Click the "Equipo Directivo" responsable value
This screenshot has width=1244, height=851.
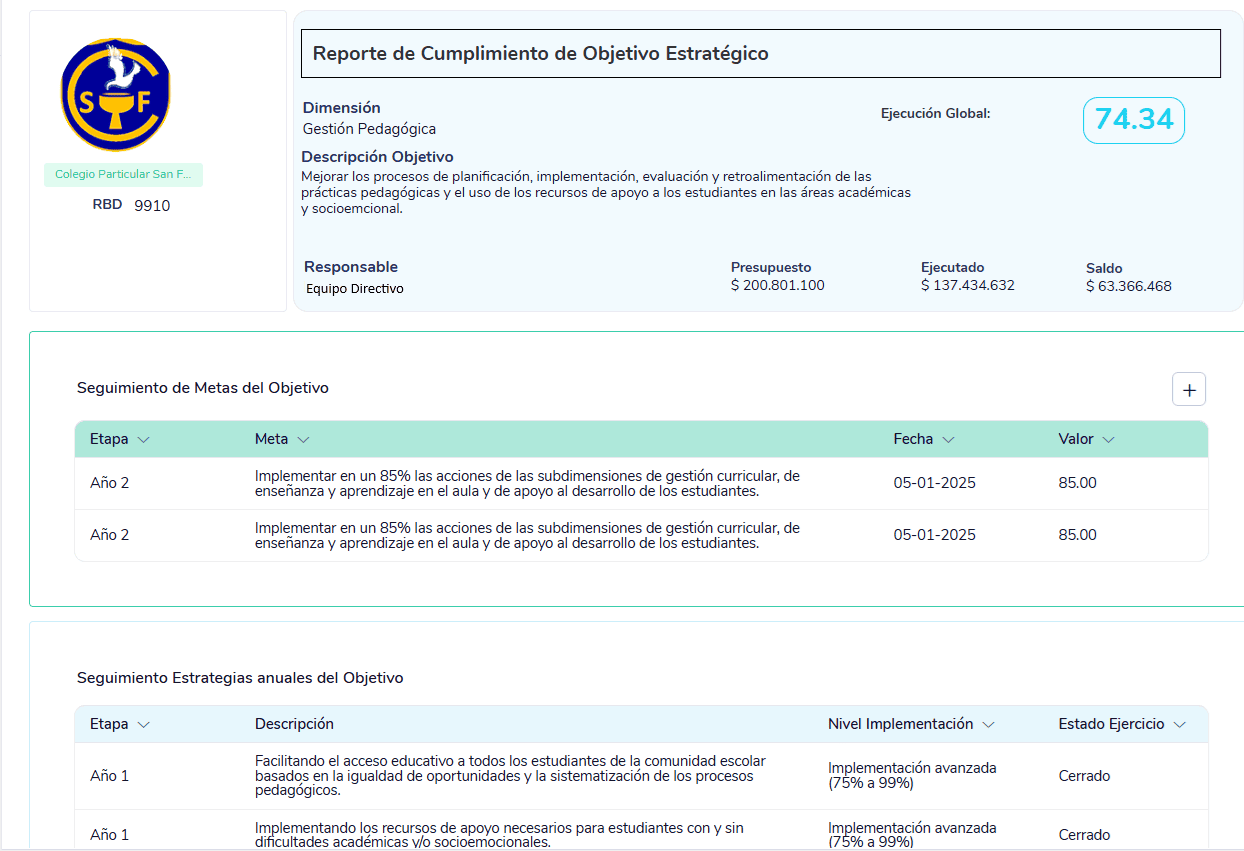pyautogui.click(x=355, y=289)
